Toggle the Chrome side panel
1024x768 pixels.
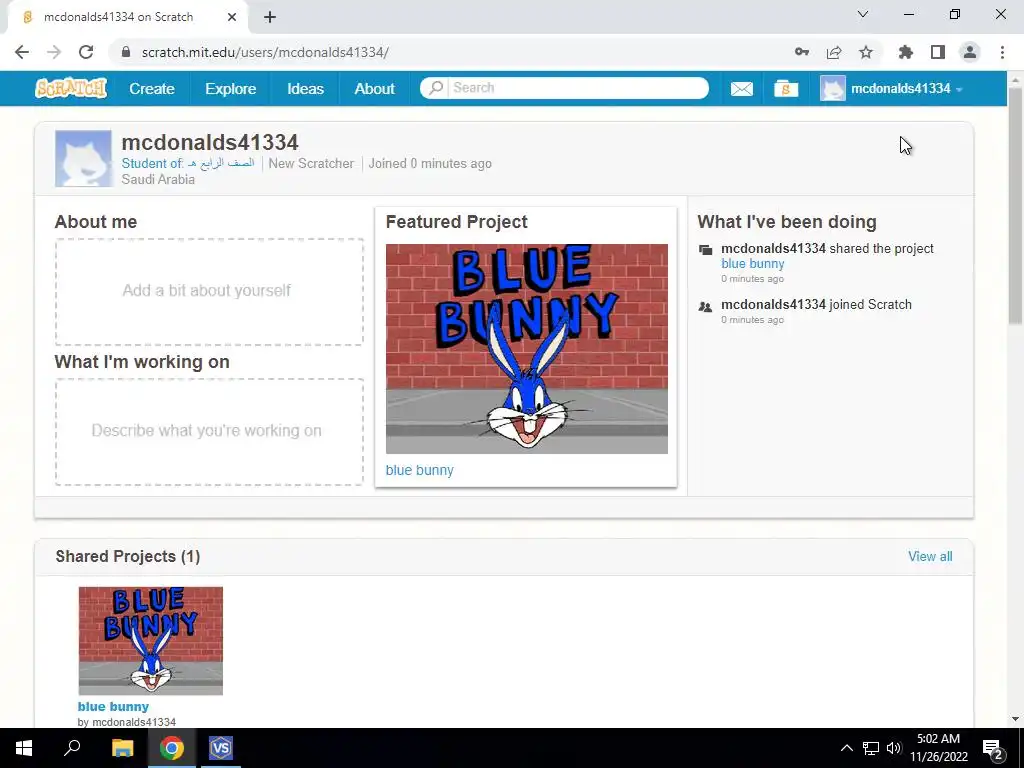pyautogui.click(x=938, y=52)
